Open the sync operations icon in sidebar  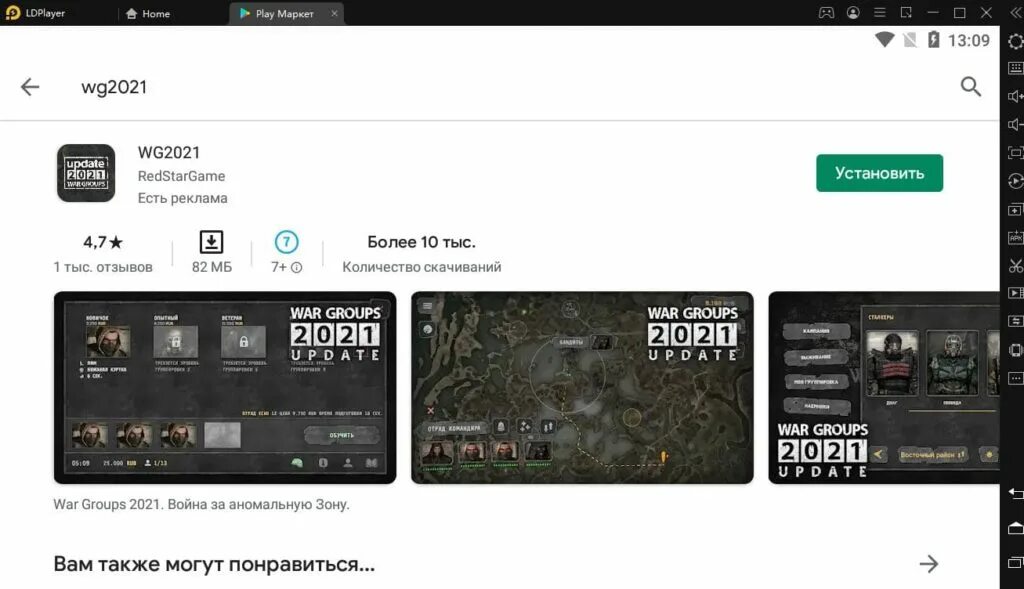pyautogui.click(x=1016, y=321)
